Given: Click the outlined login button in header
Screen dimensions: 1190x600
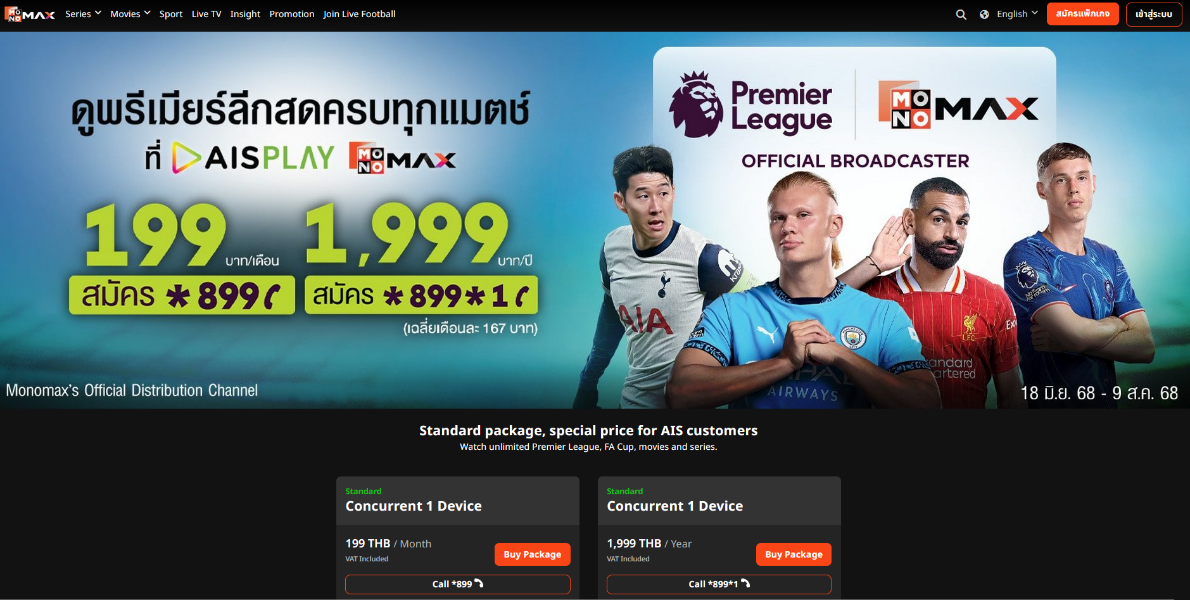Looking at the screenshot, I should [x=1154, y=14].
